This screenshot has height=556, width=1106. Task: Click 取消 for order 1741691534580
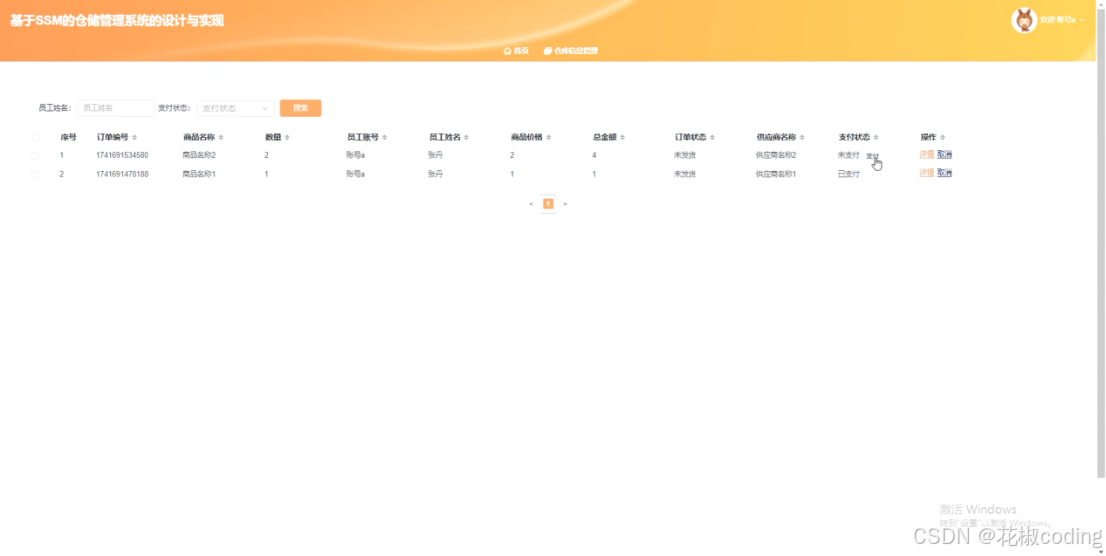click(944, 155)
